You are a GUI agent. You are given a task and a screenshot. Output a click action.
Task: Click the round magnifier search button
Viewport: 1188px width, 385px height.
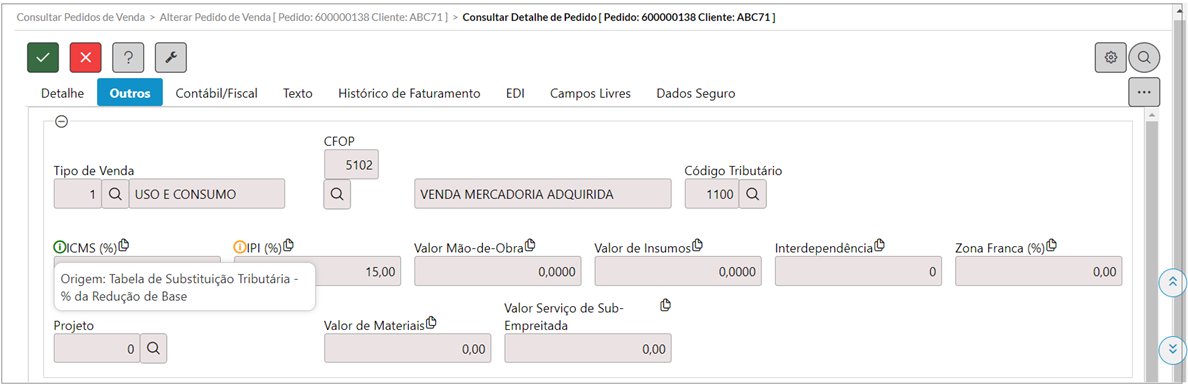(x=1144, y=58)
